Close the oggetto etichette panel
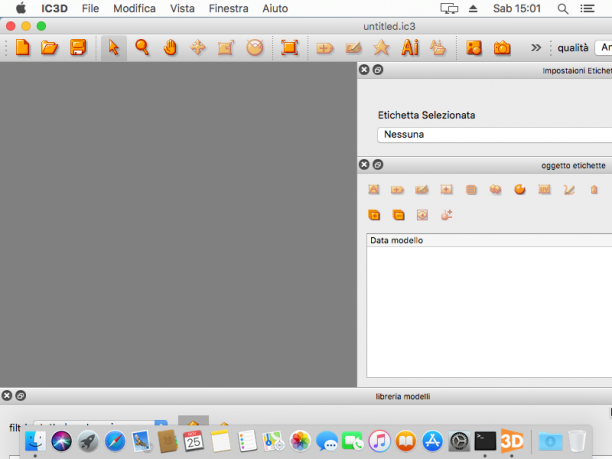 tap(364, 165)
